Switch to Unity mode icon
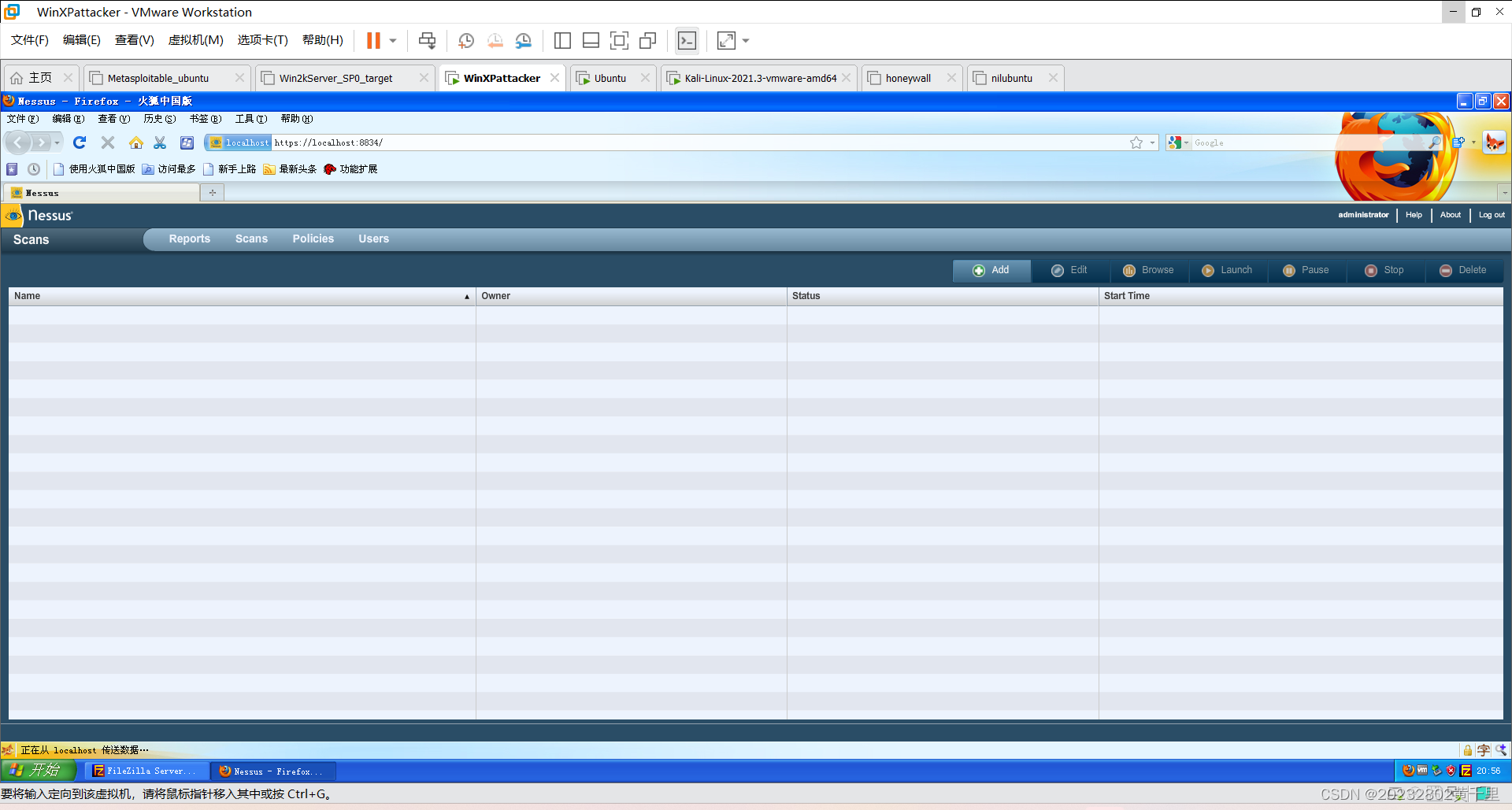Viewport: 1512px width, 810px height. tap(647, 41)
